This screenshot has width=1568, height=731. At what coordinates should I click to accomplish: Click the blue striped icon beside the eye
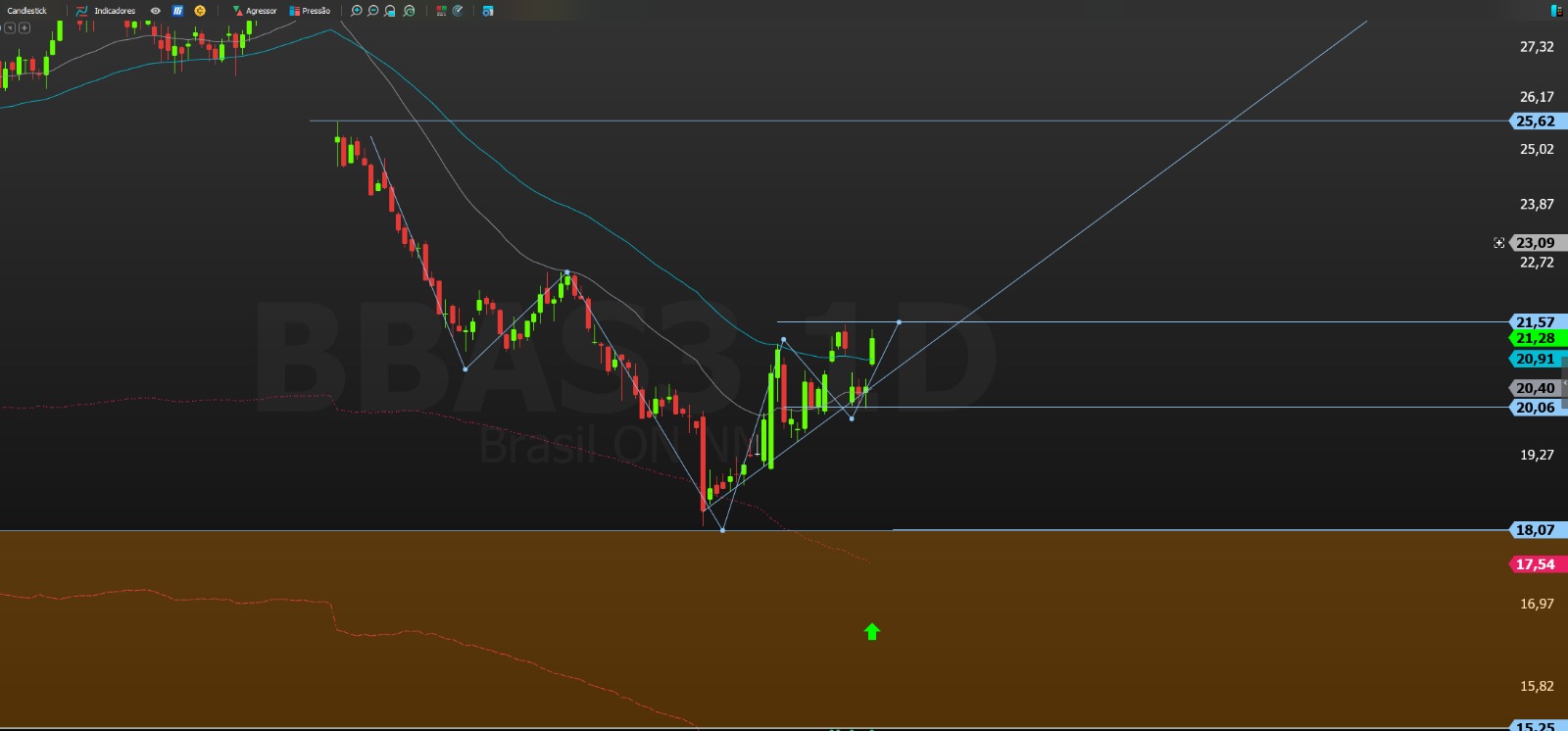click(x=177, y=11)
